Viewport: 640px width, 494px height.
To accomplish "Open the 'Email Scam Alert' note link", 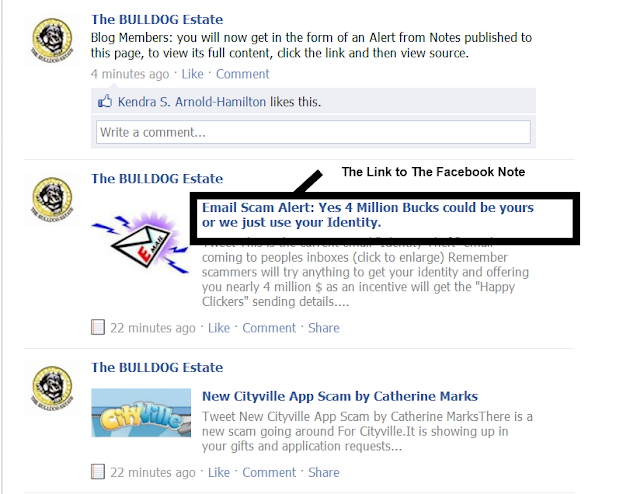I will (x=367, y=215).
